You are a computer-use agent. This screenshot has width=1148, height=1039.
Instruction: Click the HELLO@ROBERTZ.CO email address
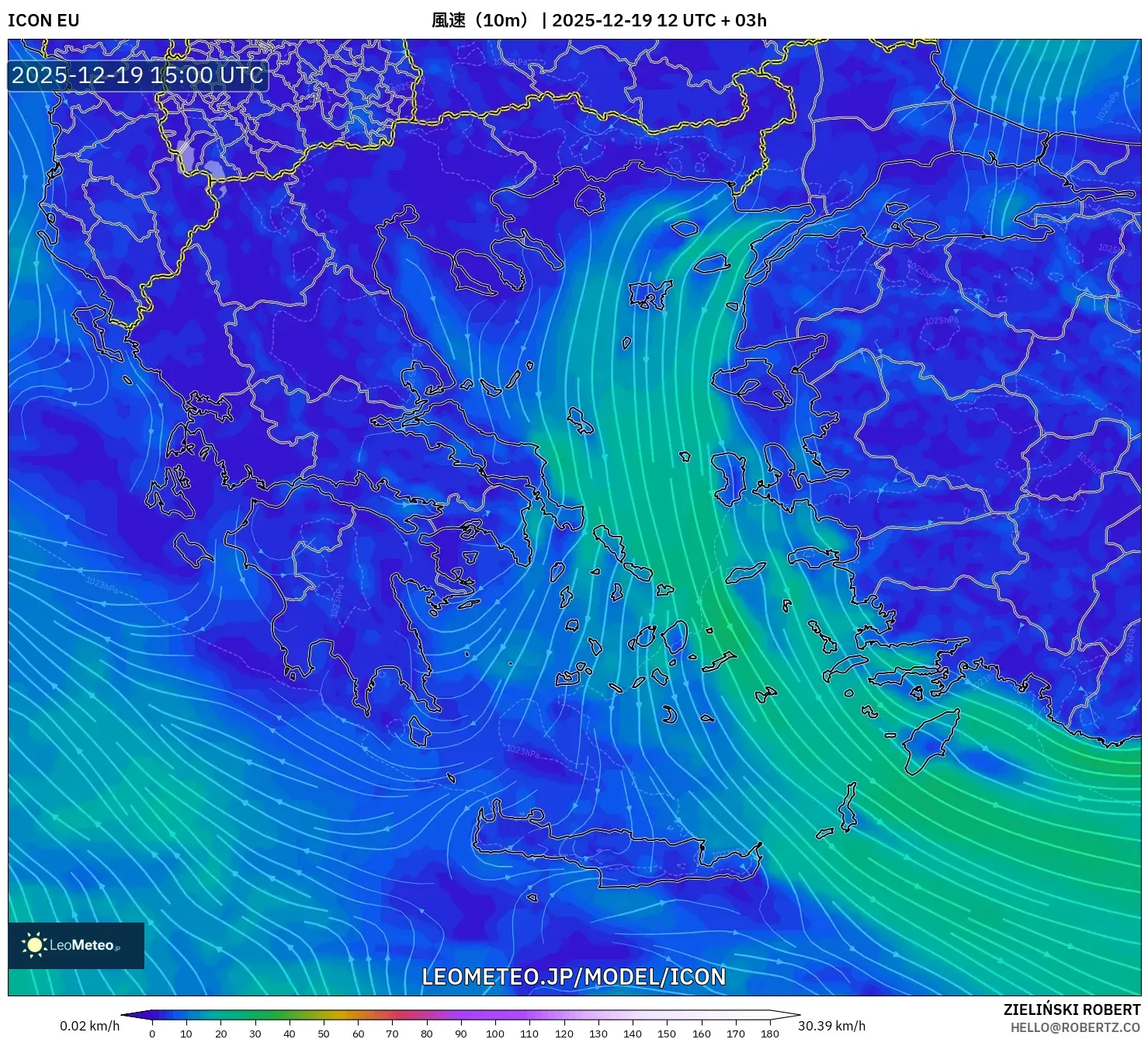click(1075, 1027)
